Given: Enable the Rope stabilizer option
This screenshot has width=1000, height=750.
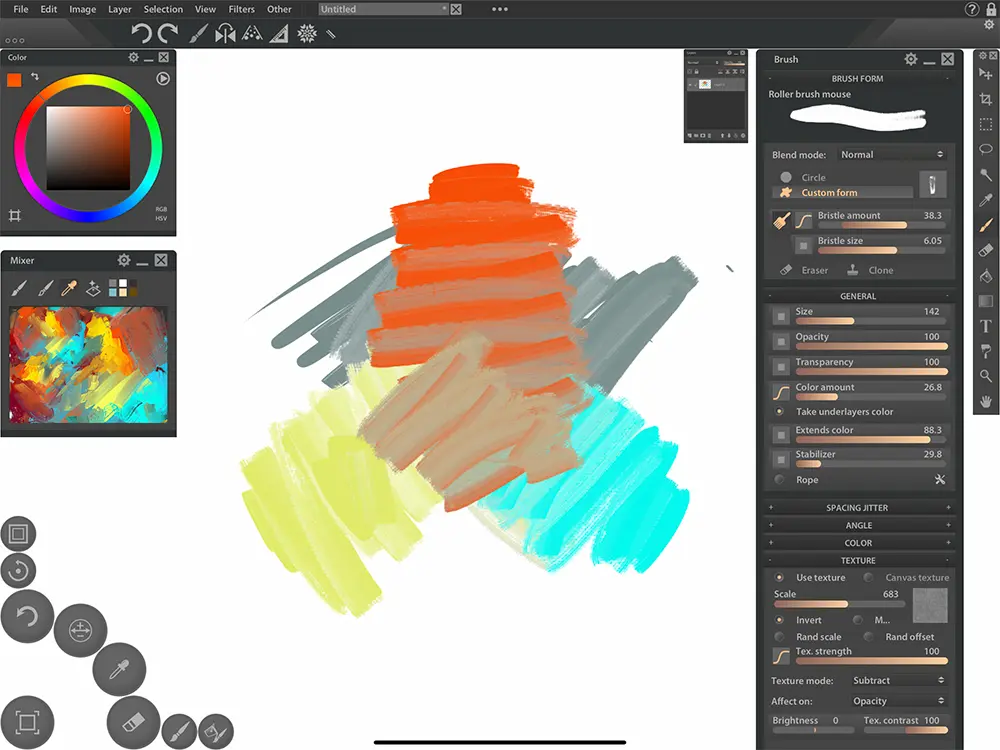Looking at the screenshot, I should tap(780, 480).
